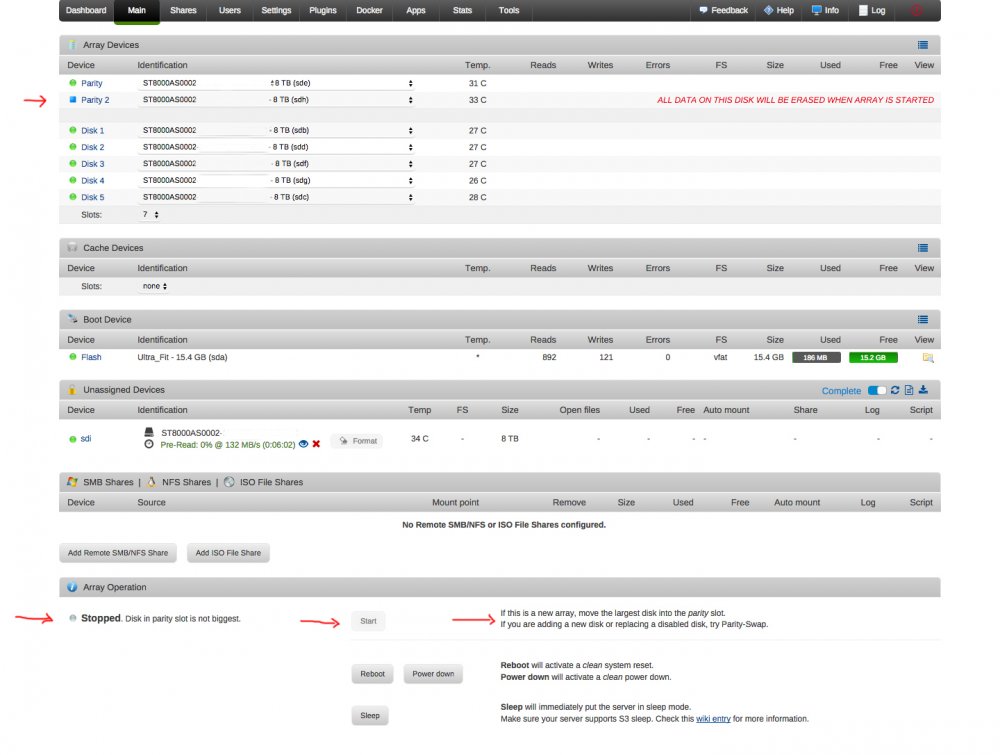Screen dimensions: 1000x755
Task: Click the Disk 5 green status ball
Action: point(73,197)
